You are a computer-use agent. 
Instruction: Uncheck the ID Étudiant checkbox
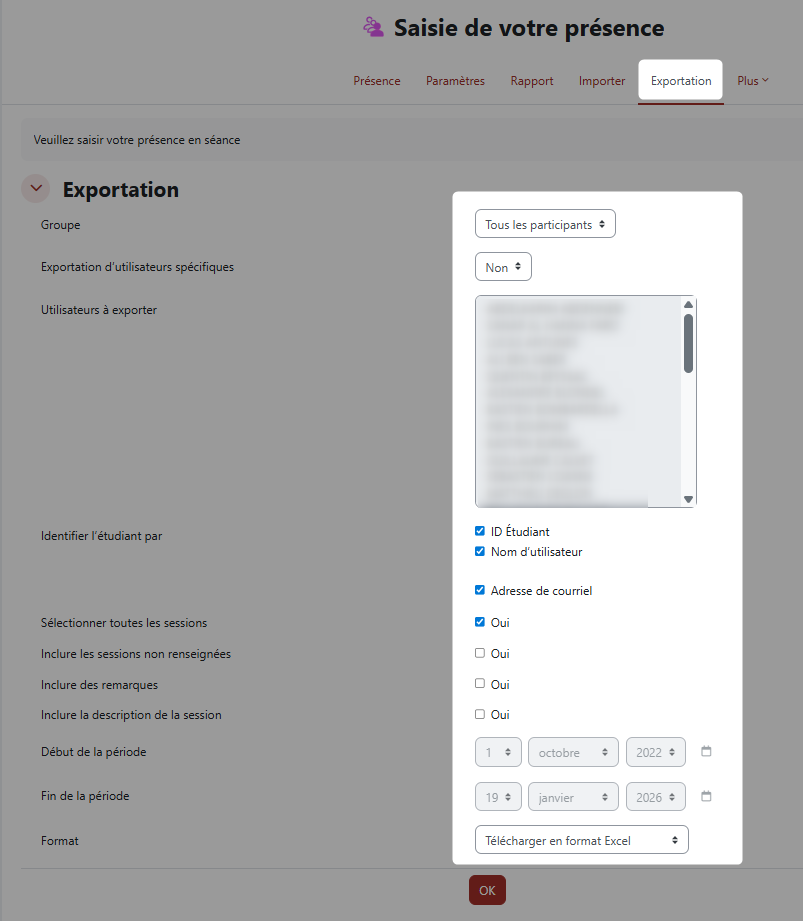[x=480, y=532]
